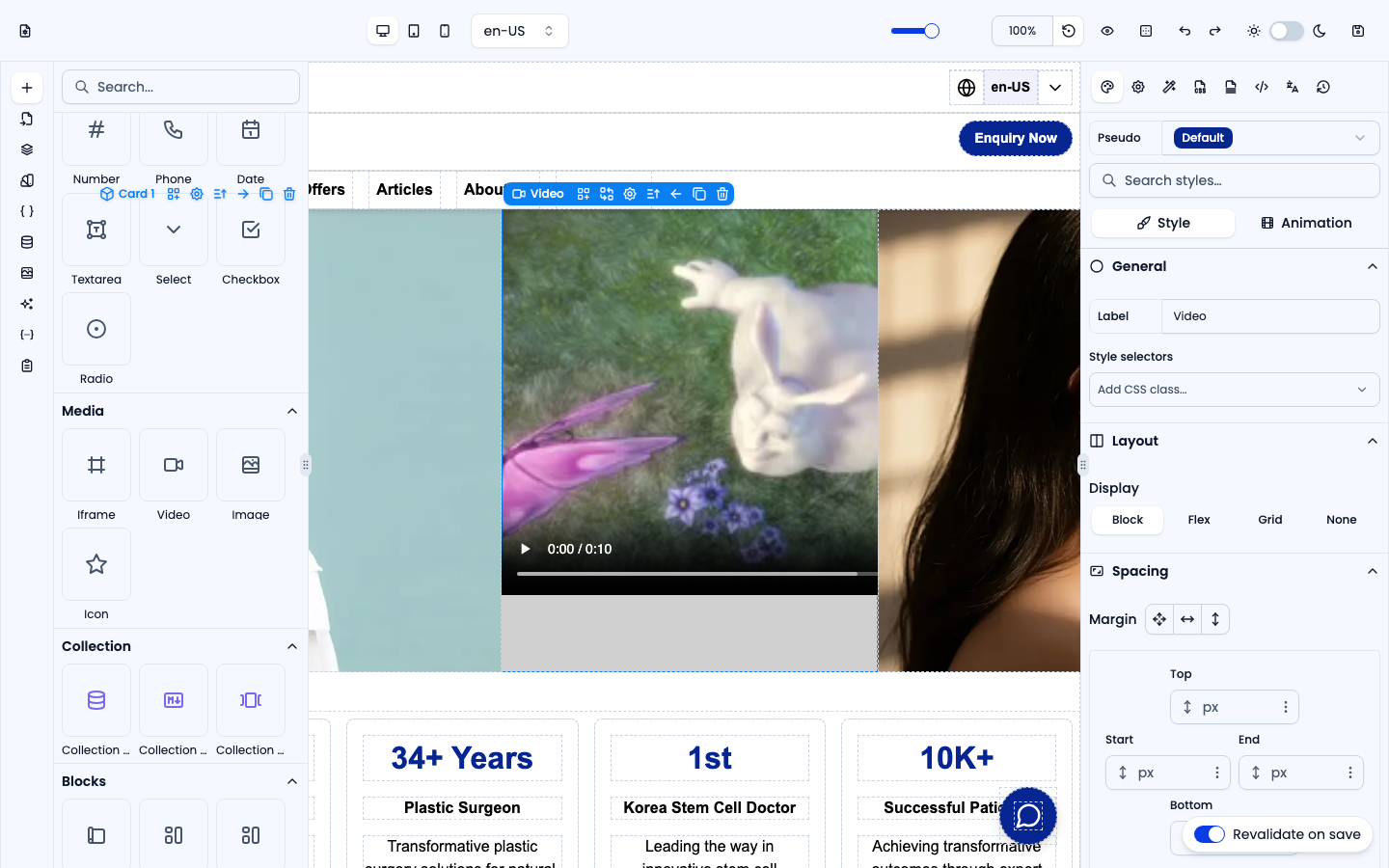Open the code tab in right panel
1389x868 pixels.
(x=1262, y=87)
